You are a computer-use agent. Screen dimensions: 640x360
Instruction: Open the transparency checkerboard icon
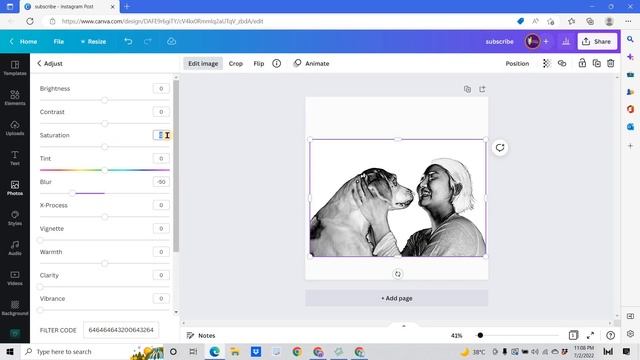click(x=547, y=63)
